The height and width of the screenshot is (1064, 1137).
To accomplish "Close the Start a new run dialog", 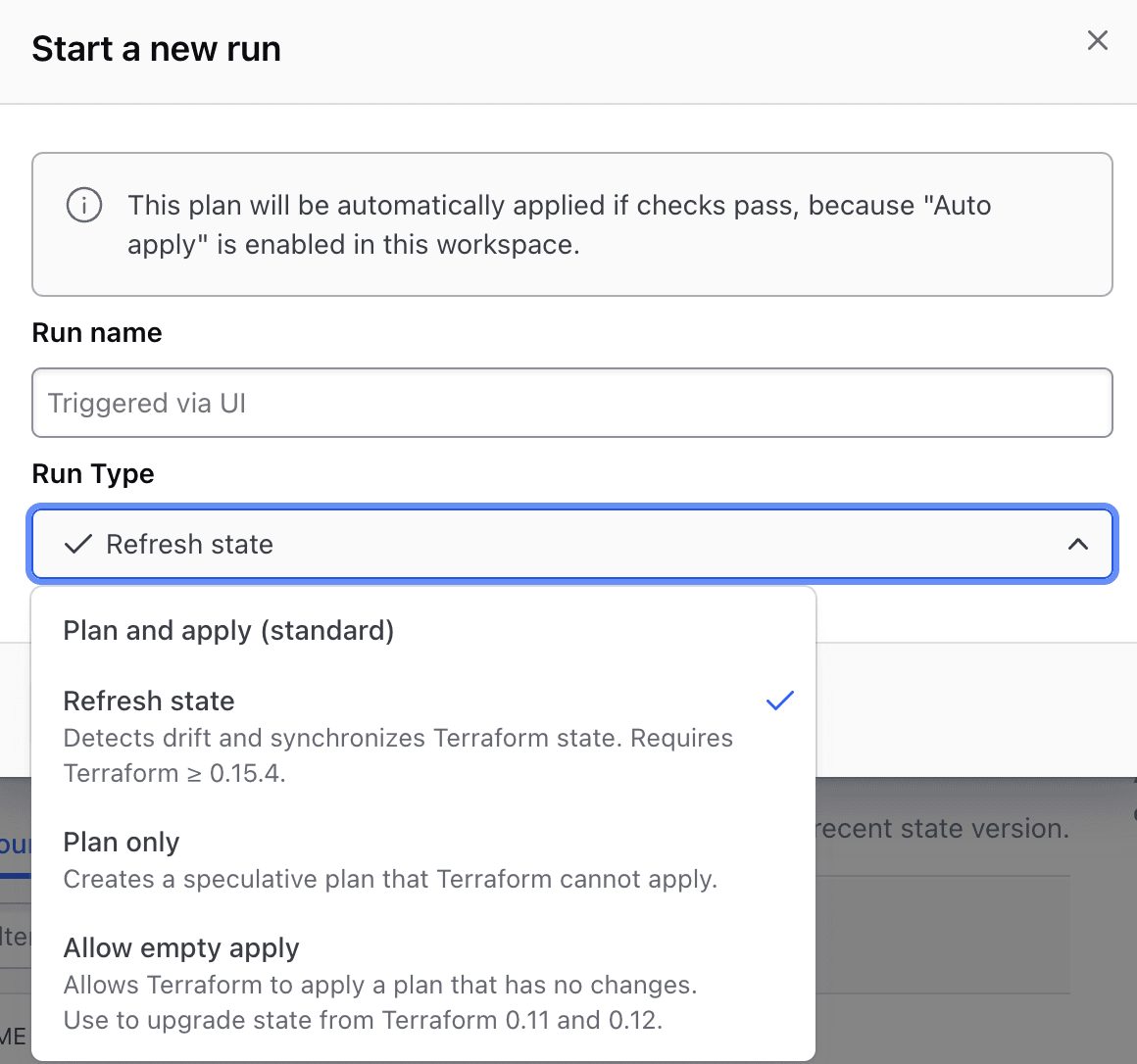I will pos(1097,40).
